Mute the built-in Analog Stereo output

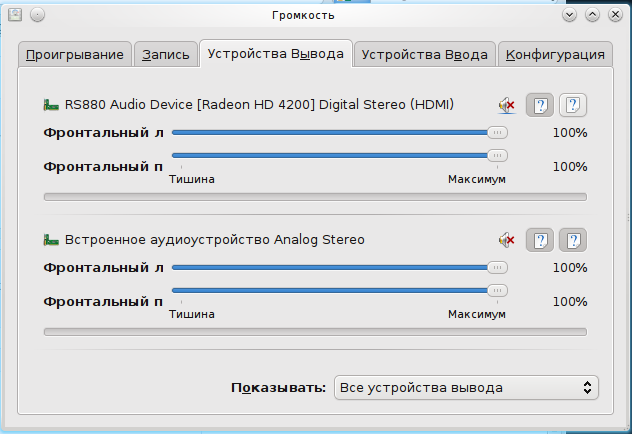[507, 241]
